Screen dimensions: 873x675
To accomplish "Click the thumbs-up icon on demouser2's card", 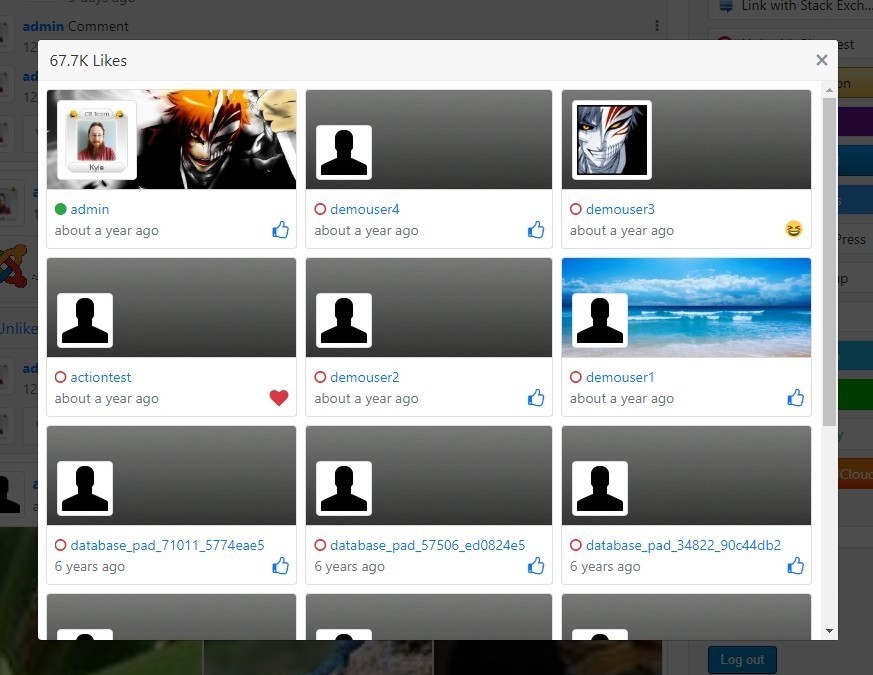I will coord(536,398).
